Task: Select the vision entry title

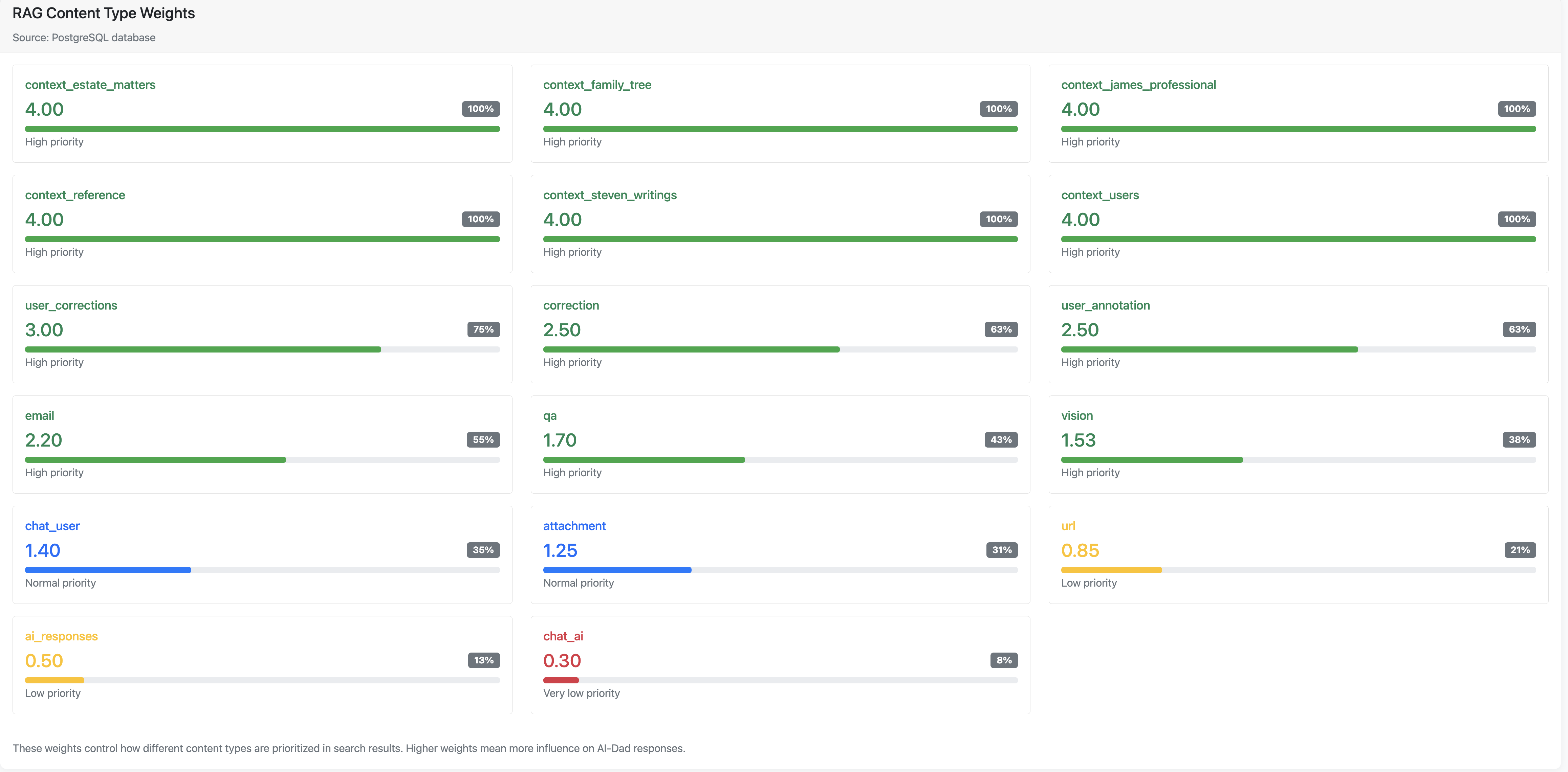Action: (x=1077, y=415)
